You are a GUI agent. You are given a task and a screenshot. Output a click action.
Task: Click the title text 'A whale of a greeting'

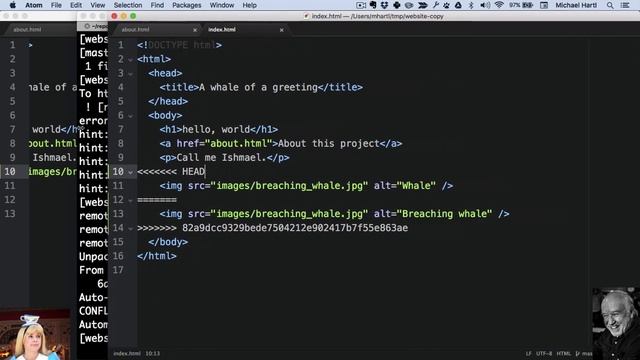pyautogui.click(x=258, y=87)
